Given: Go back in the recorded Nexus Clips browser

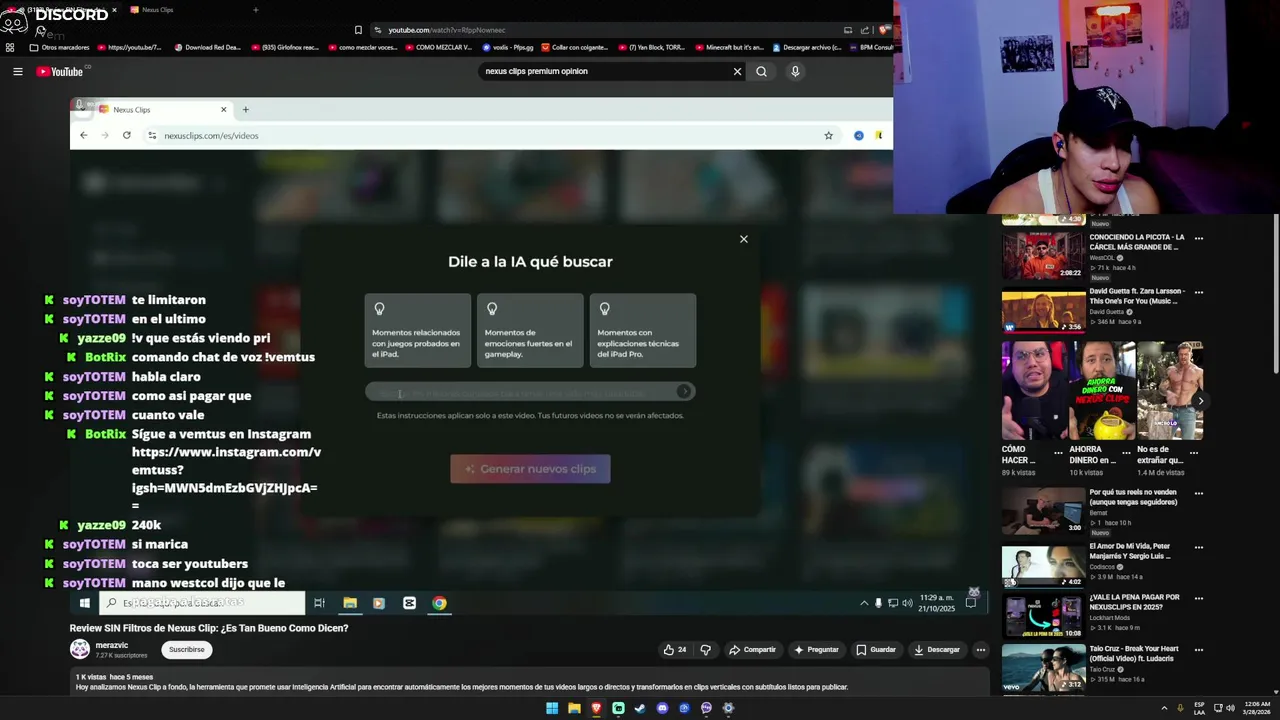Looking at the screenshot, I should click(83, 135).
